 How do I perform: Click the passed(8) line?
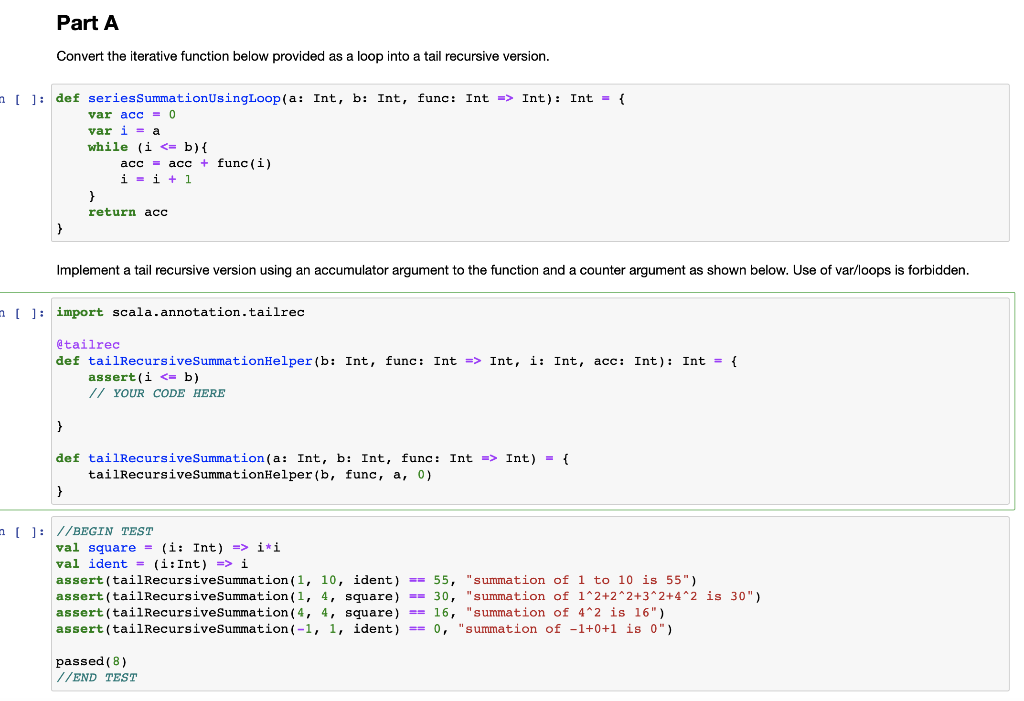tap(84, 661)
